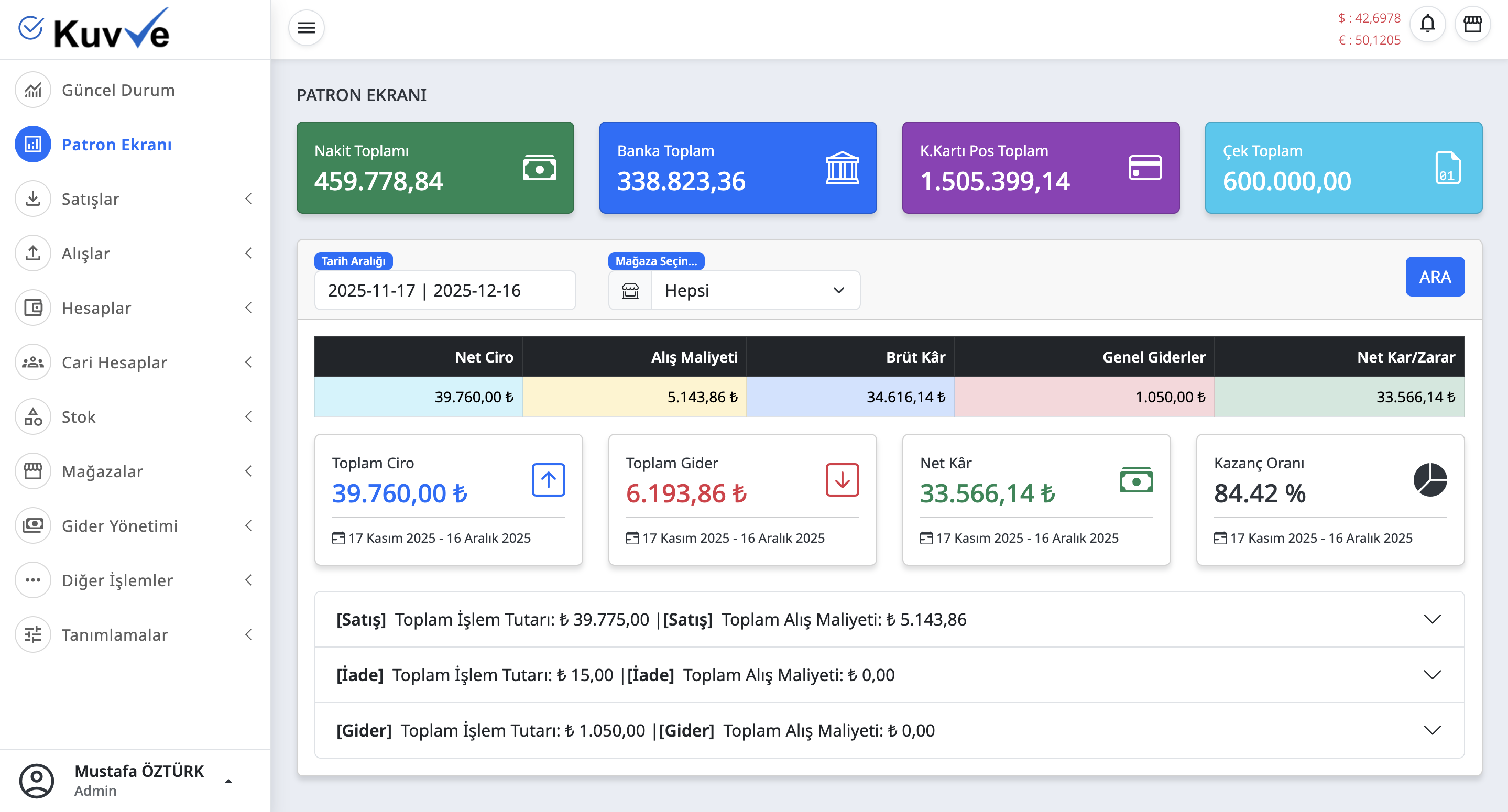Click the store icon in top bar
This screenshot has height=812, width=1508.
point(1473,24)
